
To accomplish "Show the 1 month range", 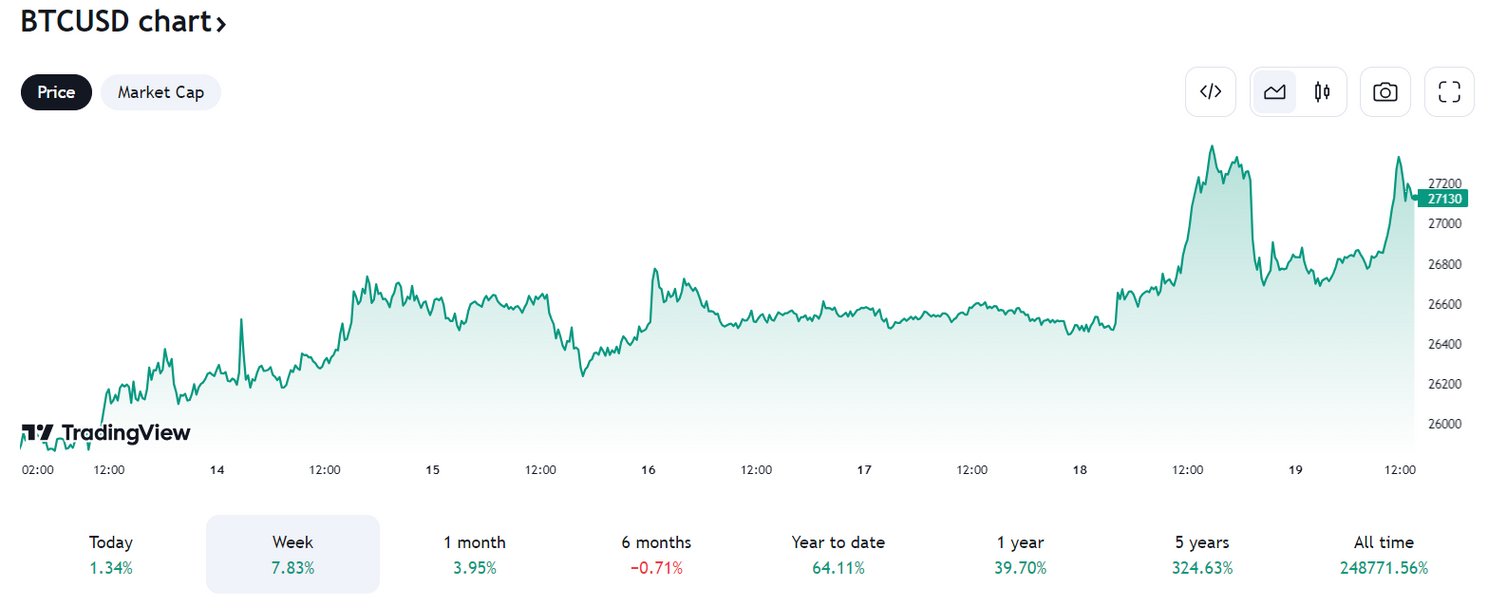I will pyautogui.click(x=475, y=554).
